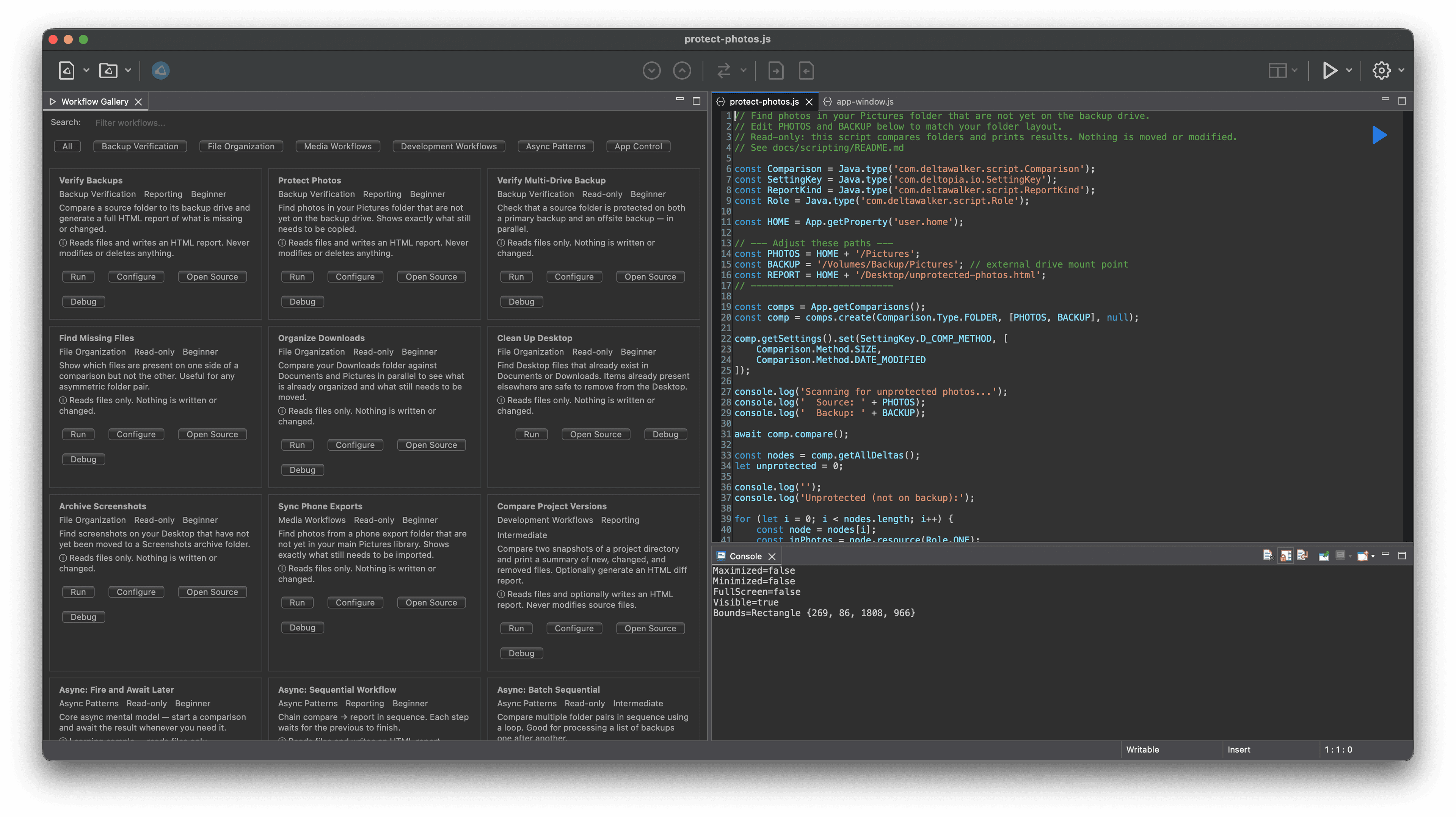Viewport: 1456px width, 817px height.
Task: Click the Writable status bar entry
Action: 1142,750
